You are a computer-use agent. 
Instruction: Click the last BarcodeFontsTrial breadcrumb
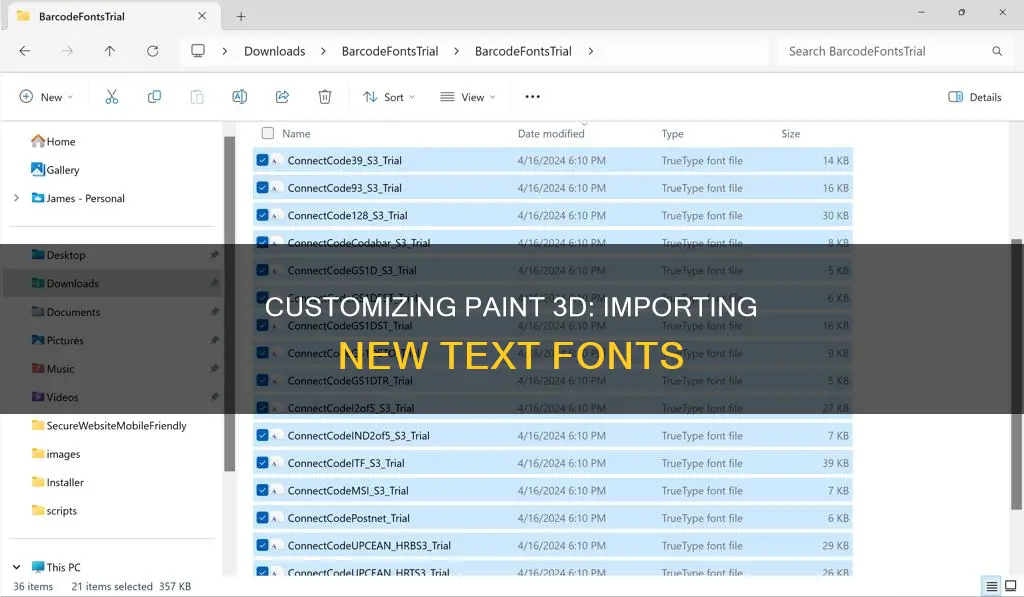pos(523,51)
